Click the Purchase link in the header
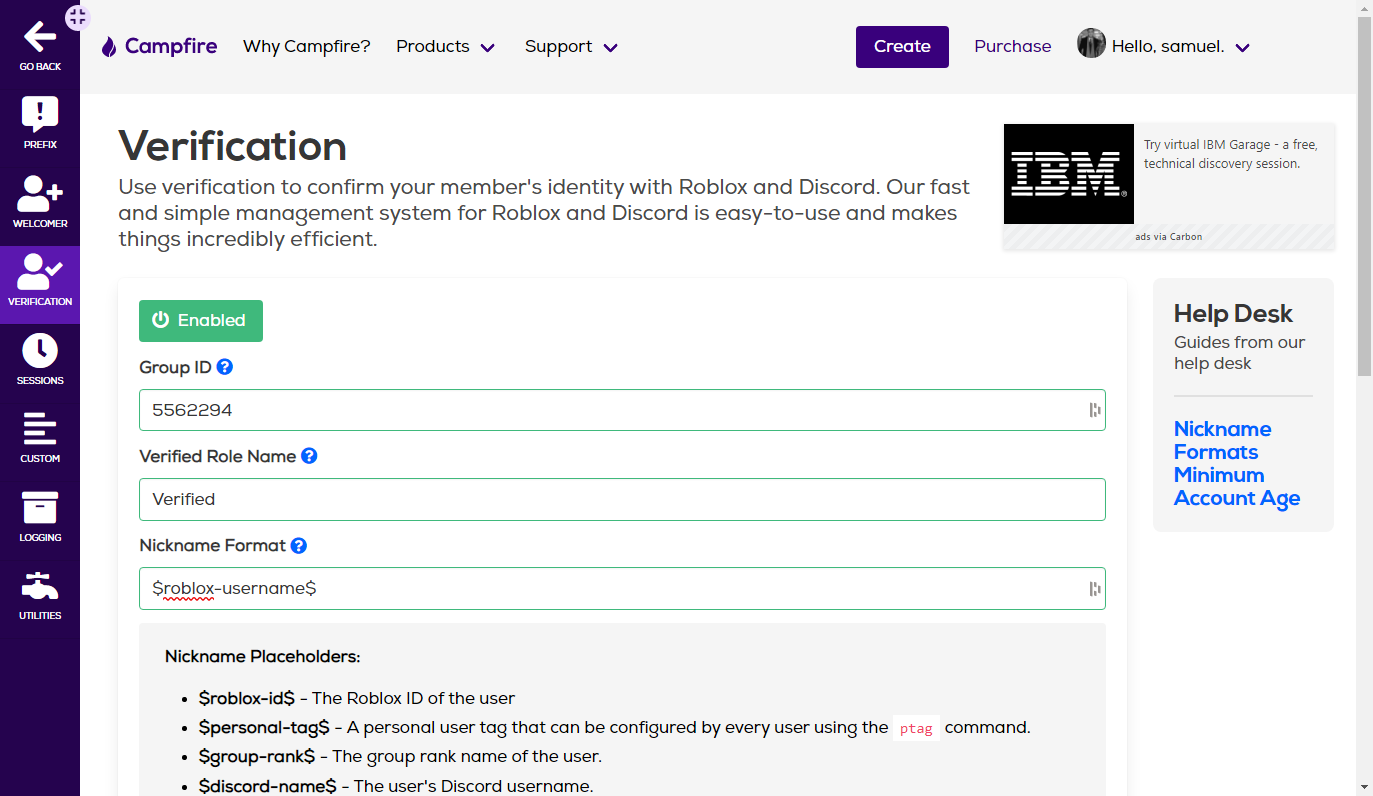The image size is (1373, 796). (x=1013, y=47)
